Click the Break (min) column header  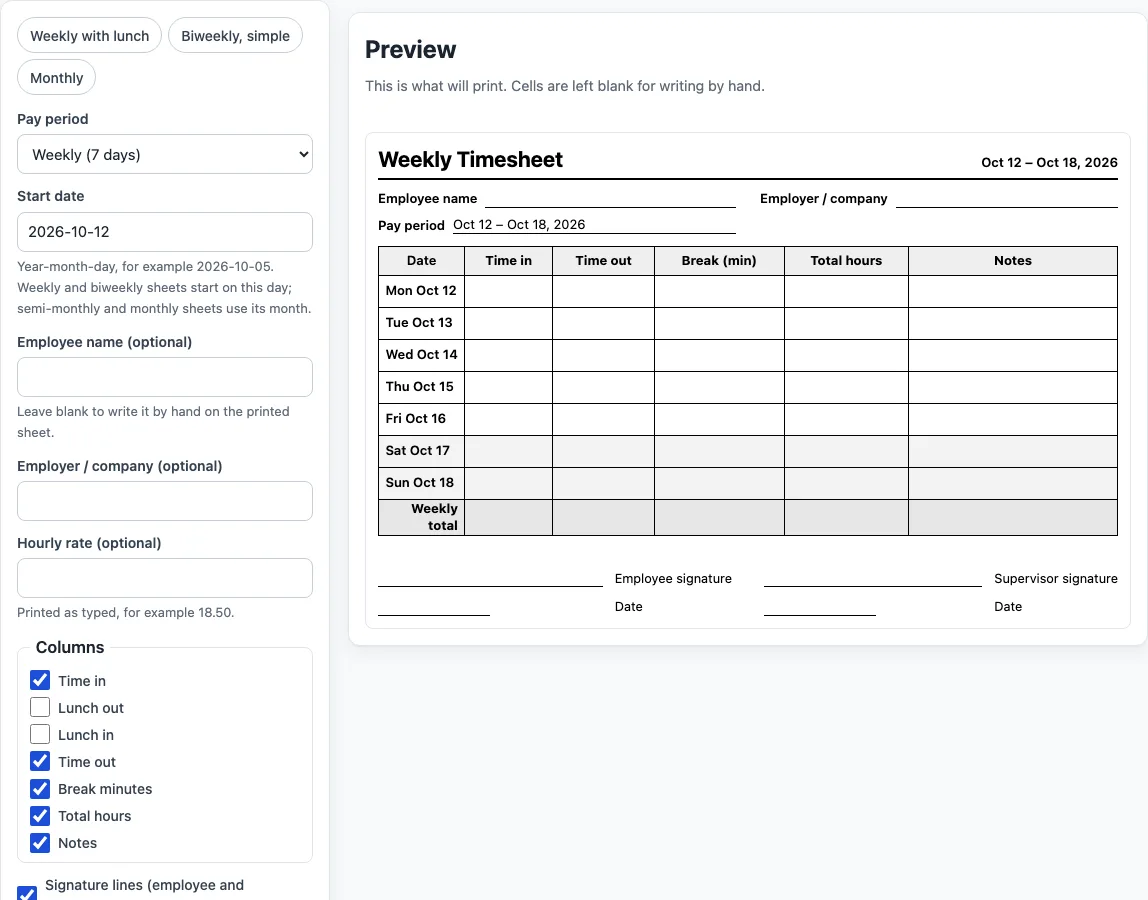coord(719,261)
